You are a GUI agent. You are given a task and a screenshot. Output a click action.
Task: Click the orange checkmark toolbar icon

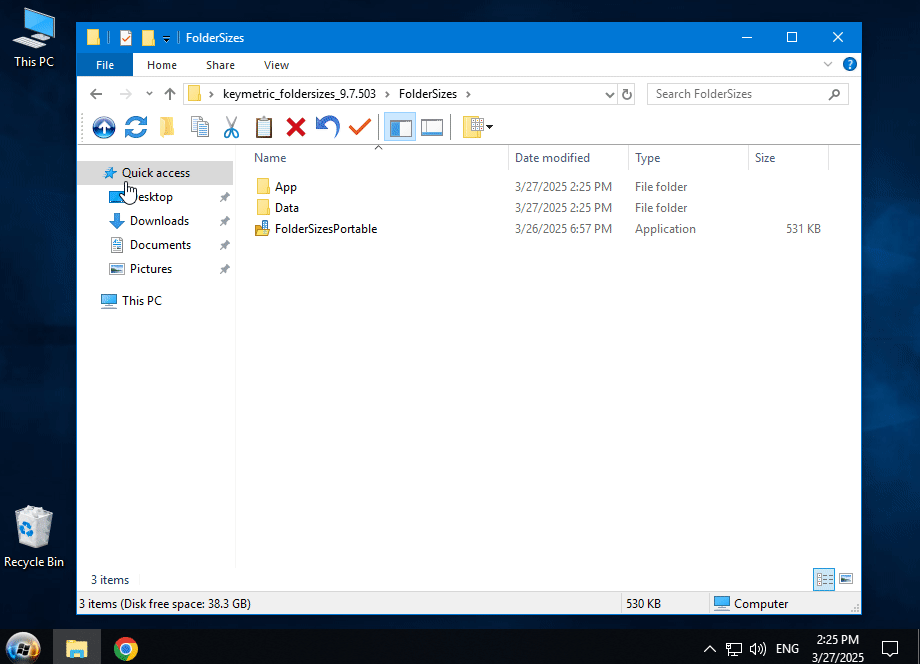(x=360, y=127)
